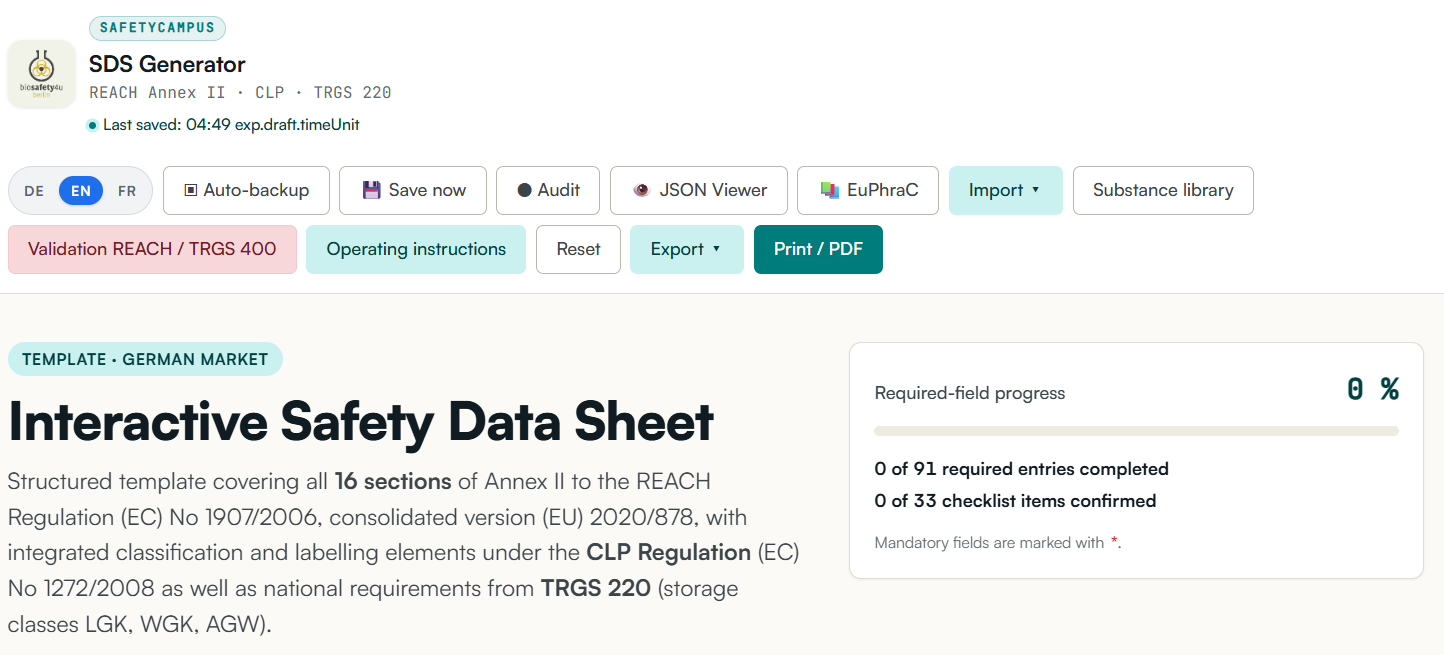Switch language to FR
The height and width of the screenshot is (655, 1444).
[x=127, y=190]
